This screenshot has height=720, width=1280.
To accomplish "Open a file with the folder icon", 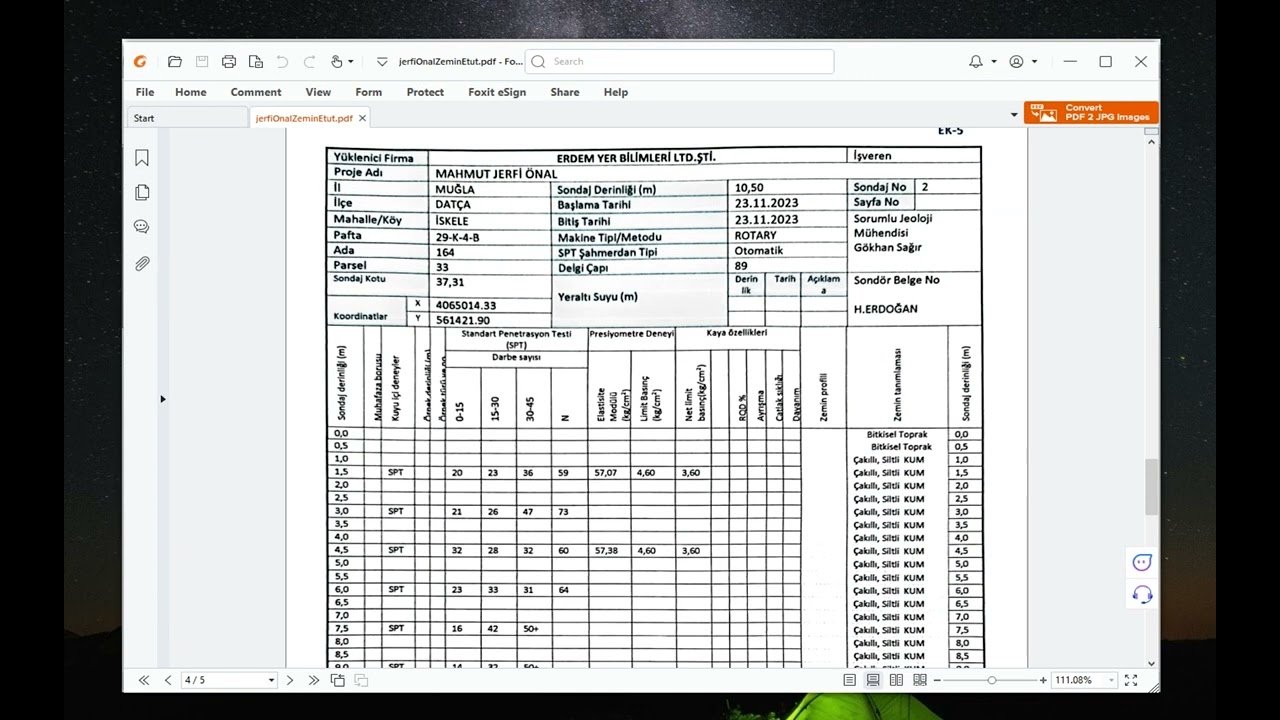I will 175,61.
